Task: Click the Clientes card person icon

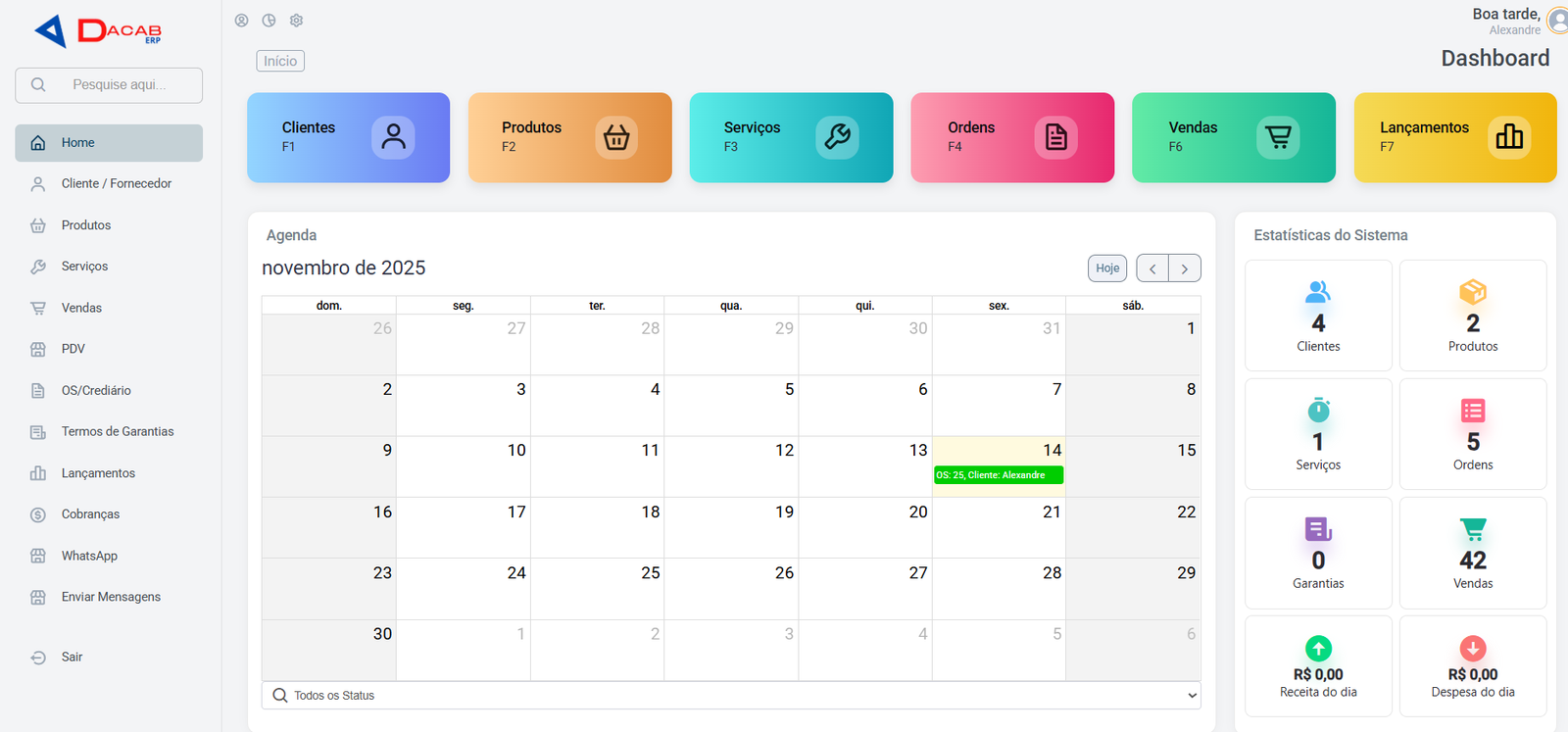Action: click(393, 137)
